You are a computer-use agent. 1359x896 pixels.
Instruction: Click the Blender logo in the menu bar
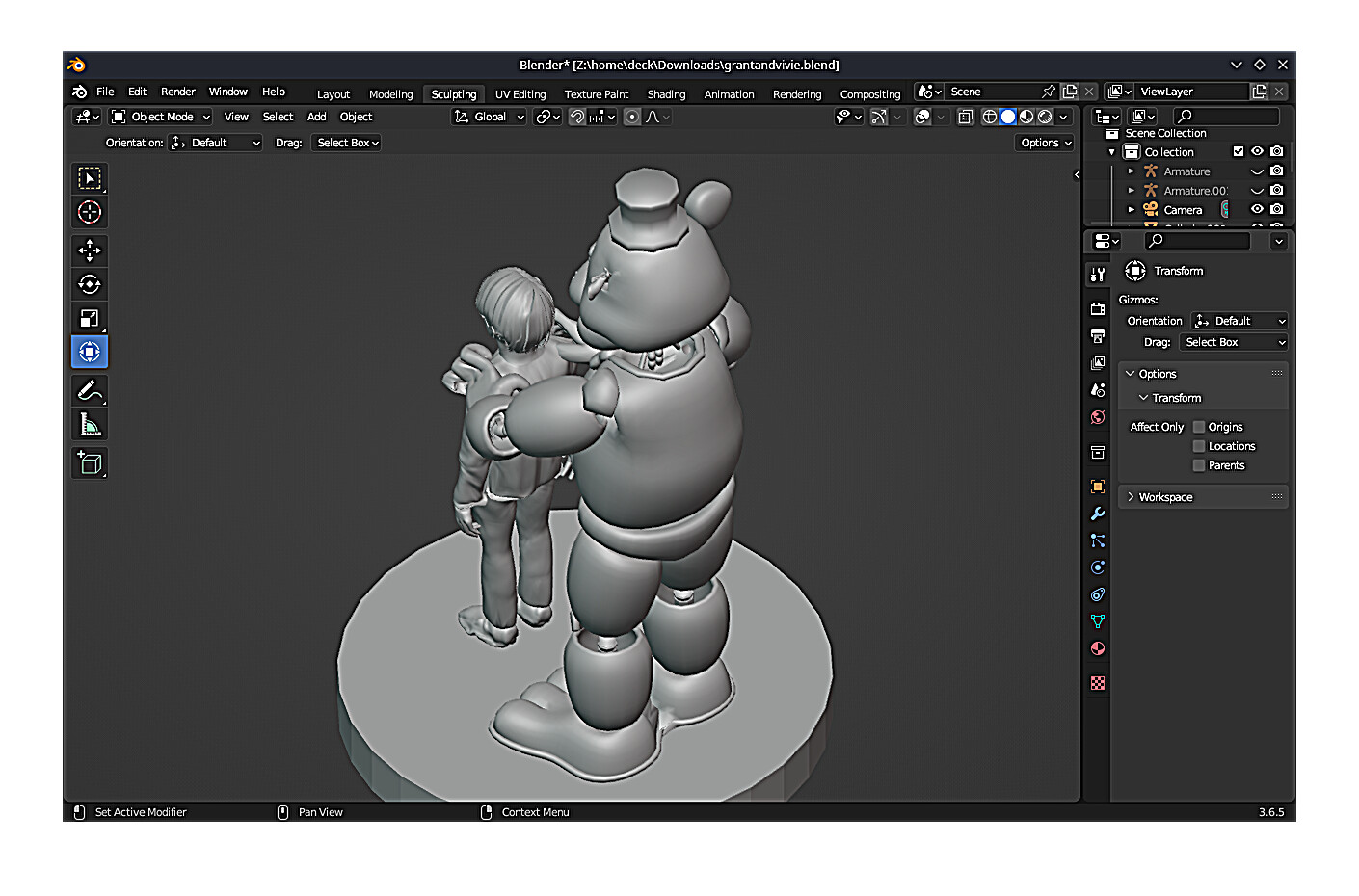79,92
